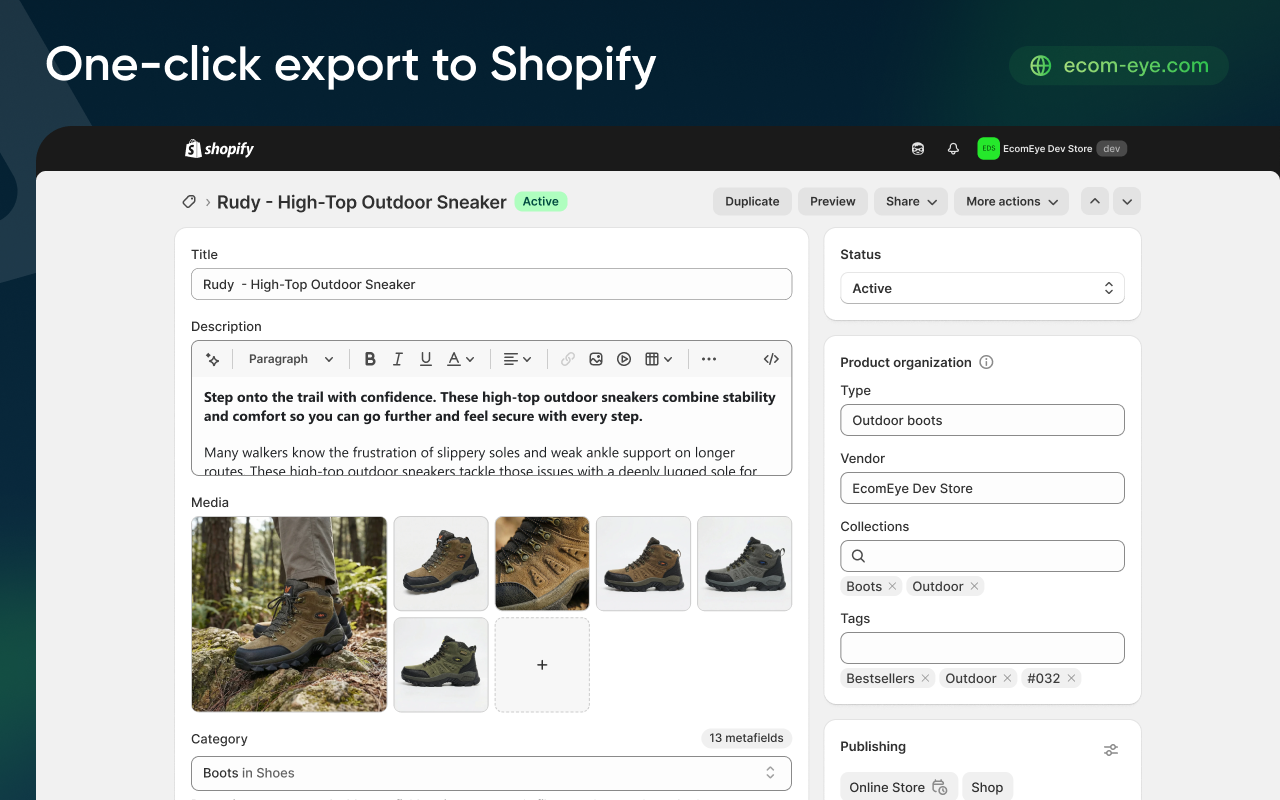Remove the #032 tag
The height and width of the screenshot is (800, 1280).
click(x=1071, y=678)
